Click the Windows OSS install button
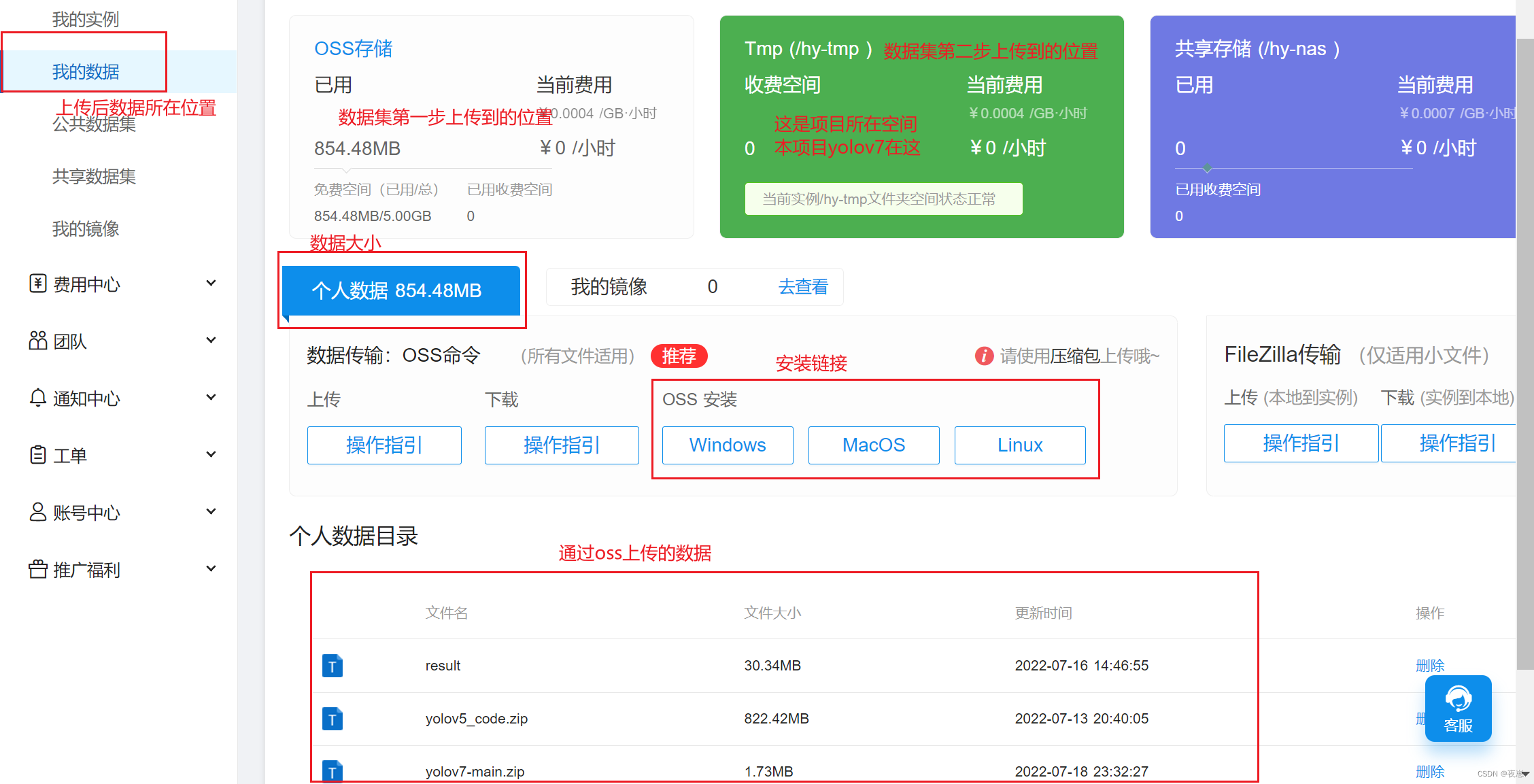Viewport: 1534px width, 784px height. [x=728, y=445]
